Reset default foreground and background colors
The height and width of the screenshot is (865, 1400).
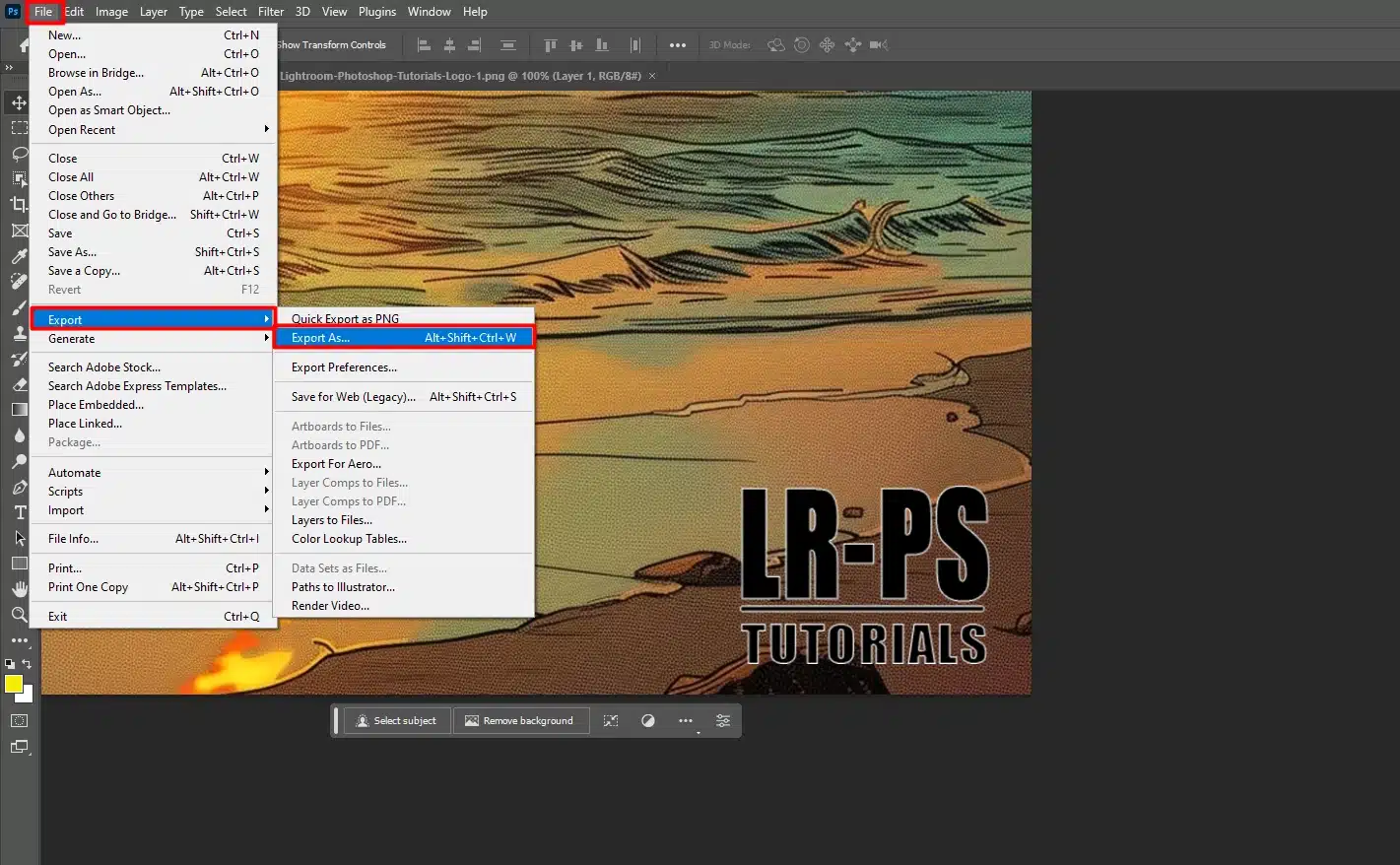(x=10, y=665)
